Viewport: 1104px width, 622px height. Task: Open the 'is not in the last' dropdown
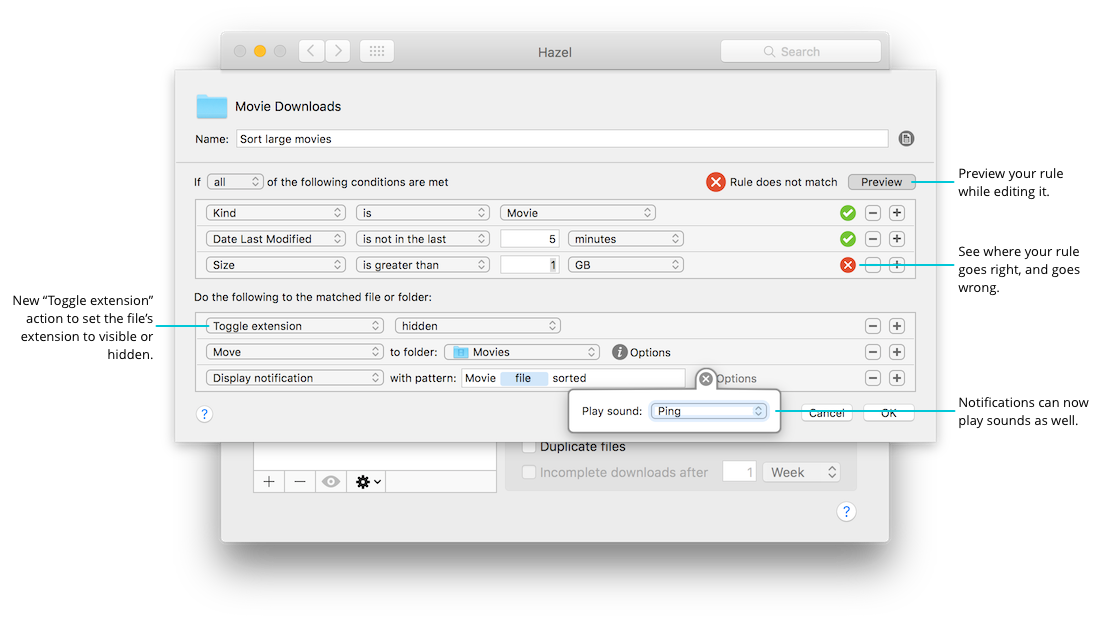[422, 239]
